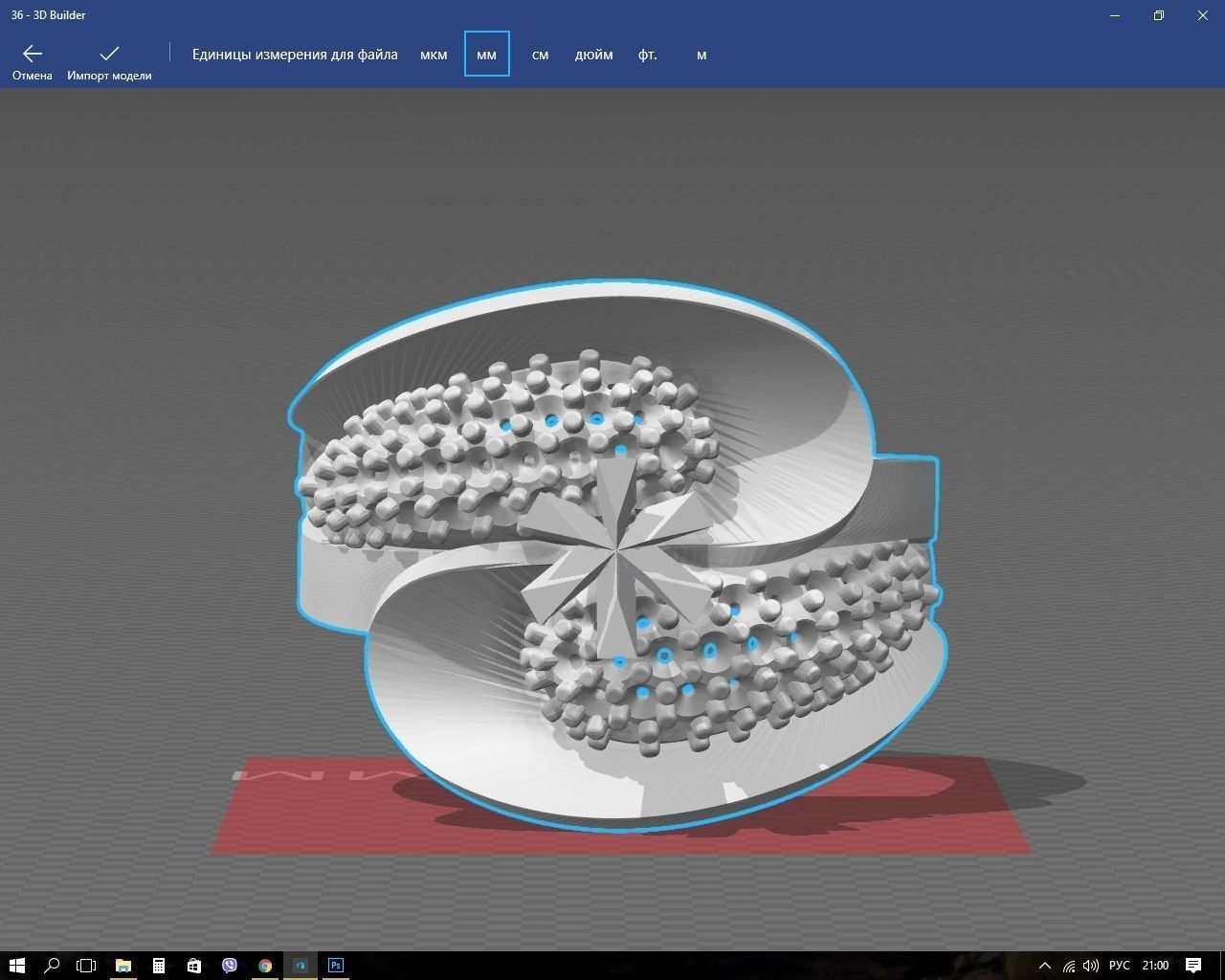Switch to Photoshop on taskbar
This screenshot has height=980, width=1225.
point(336,965)
